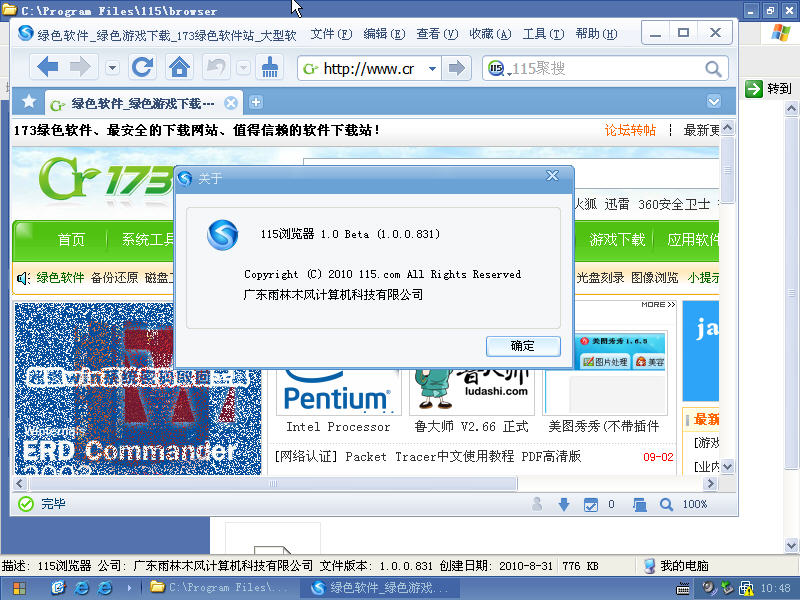Add a new tab with the plus icon
Viewport: 800px width, 600px height.
[x=256, y=103]
